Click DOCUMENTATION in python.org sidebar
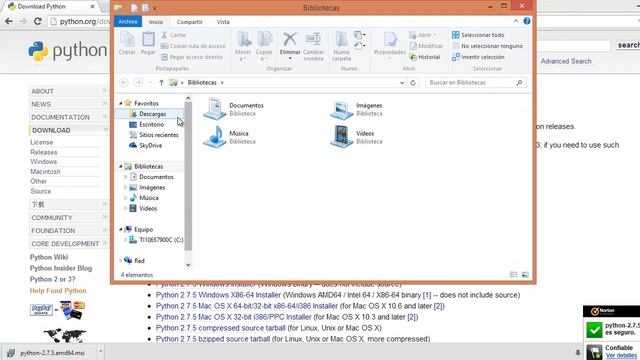The height and width of the screenshot is (360, 640). [60, 117]
